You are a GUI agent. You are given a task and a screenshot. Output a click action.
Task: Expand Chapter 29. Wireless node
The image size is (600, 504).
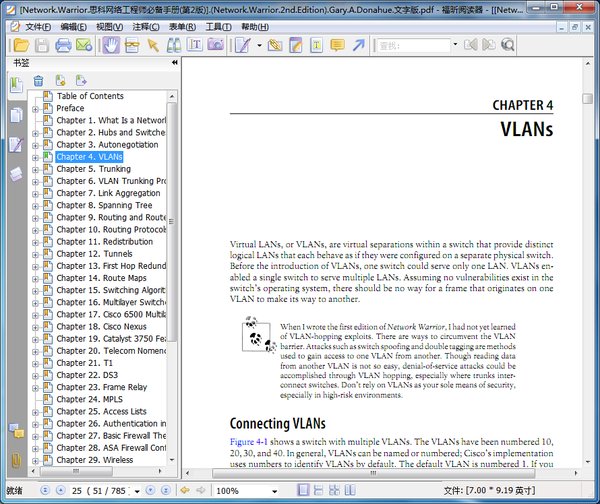click(x=35, y=461)
